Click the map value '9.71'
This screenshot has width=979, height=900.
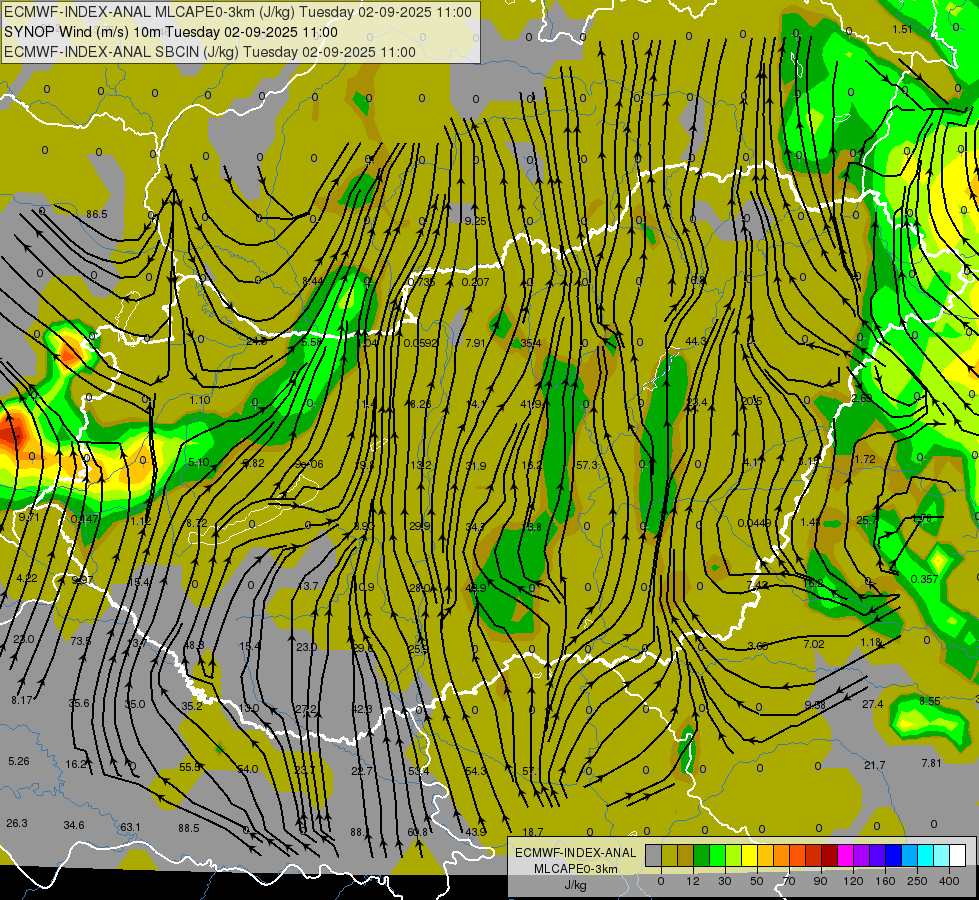tap(29, 517)
